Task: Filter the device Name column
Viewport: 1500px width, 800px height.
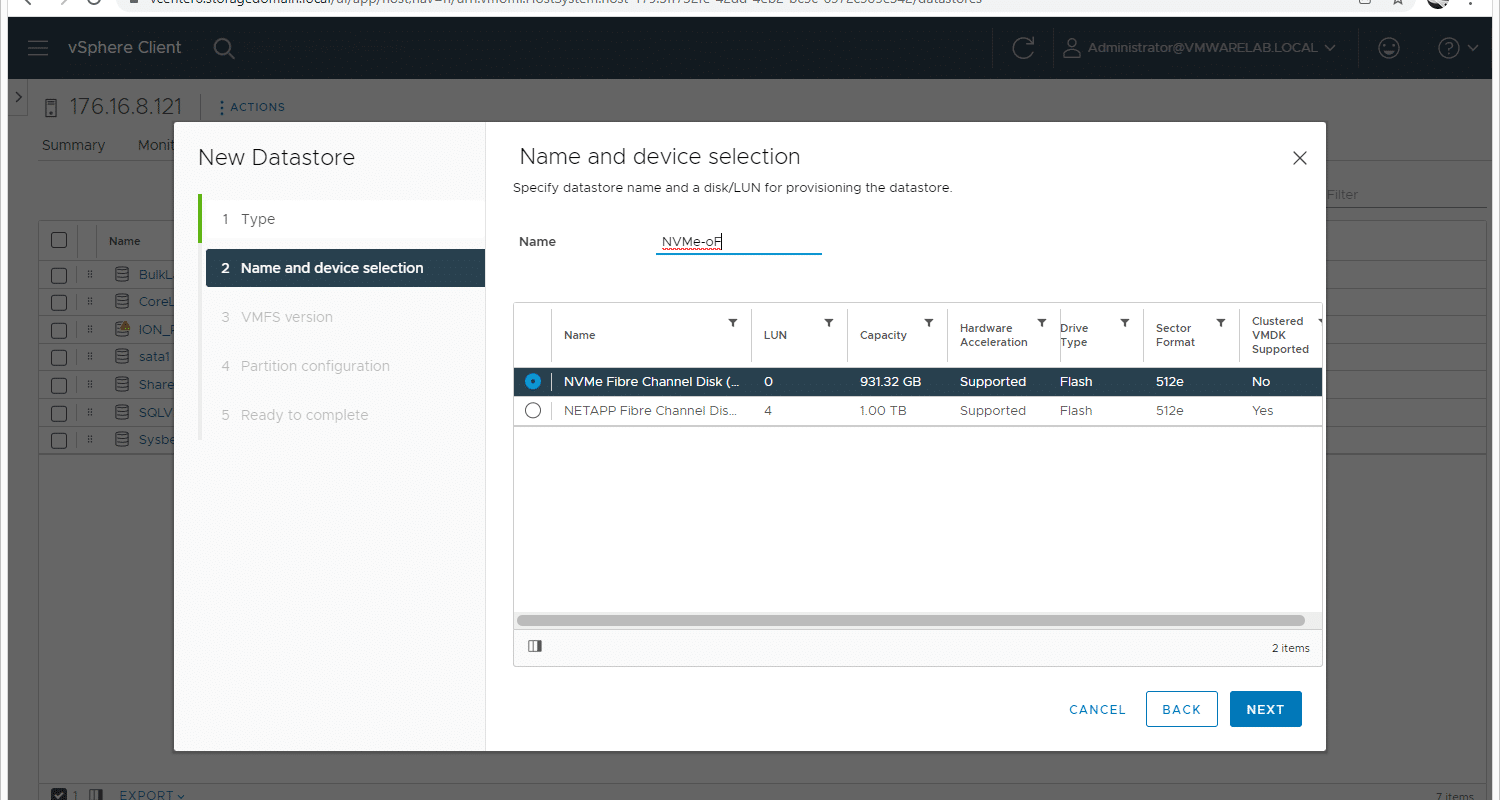Action: click(x=733, y=323)
